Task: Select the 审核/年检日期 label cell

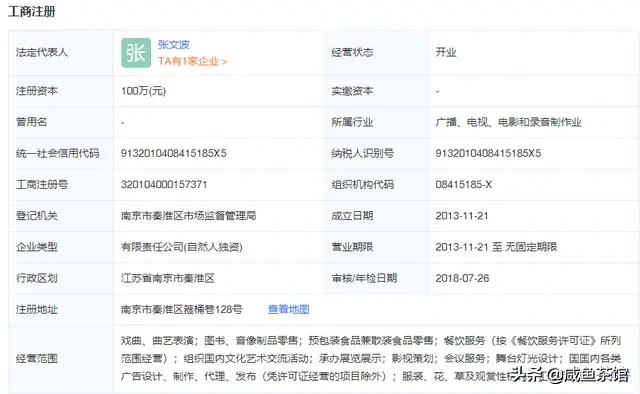Action: tap(376, 278)
